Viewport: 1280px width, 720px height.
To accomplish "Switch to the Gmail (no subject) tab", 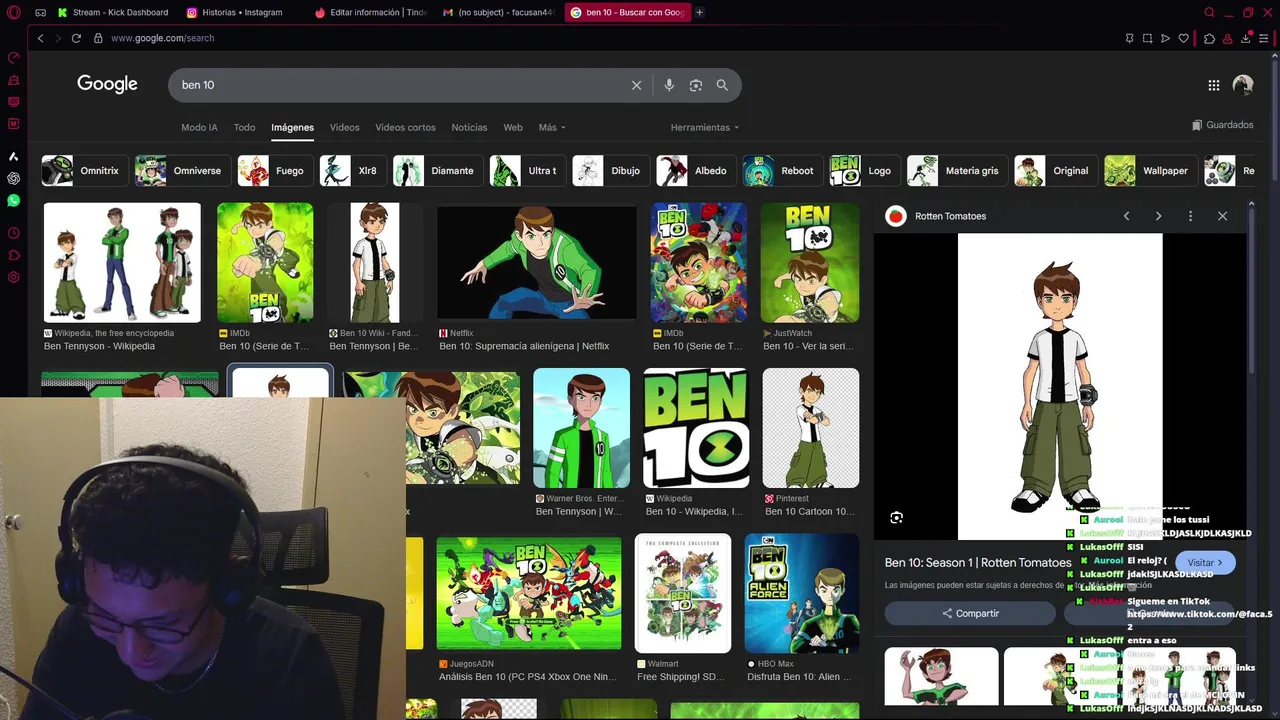I will (x=497, y=12).
